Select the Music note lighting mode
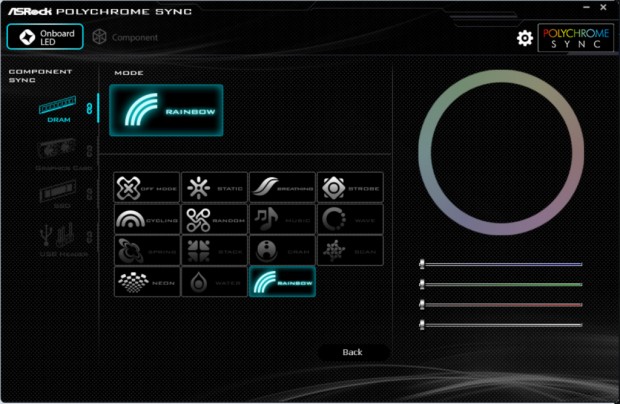 pos(282,219)
